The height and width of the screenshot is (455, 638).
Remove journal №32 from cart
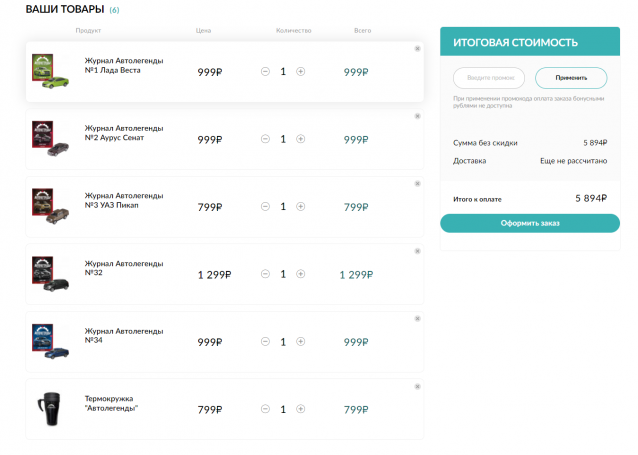pos(417,252)
